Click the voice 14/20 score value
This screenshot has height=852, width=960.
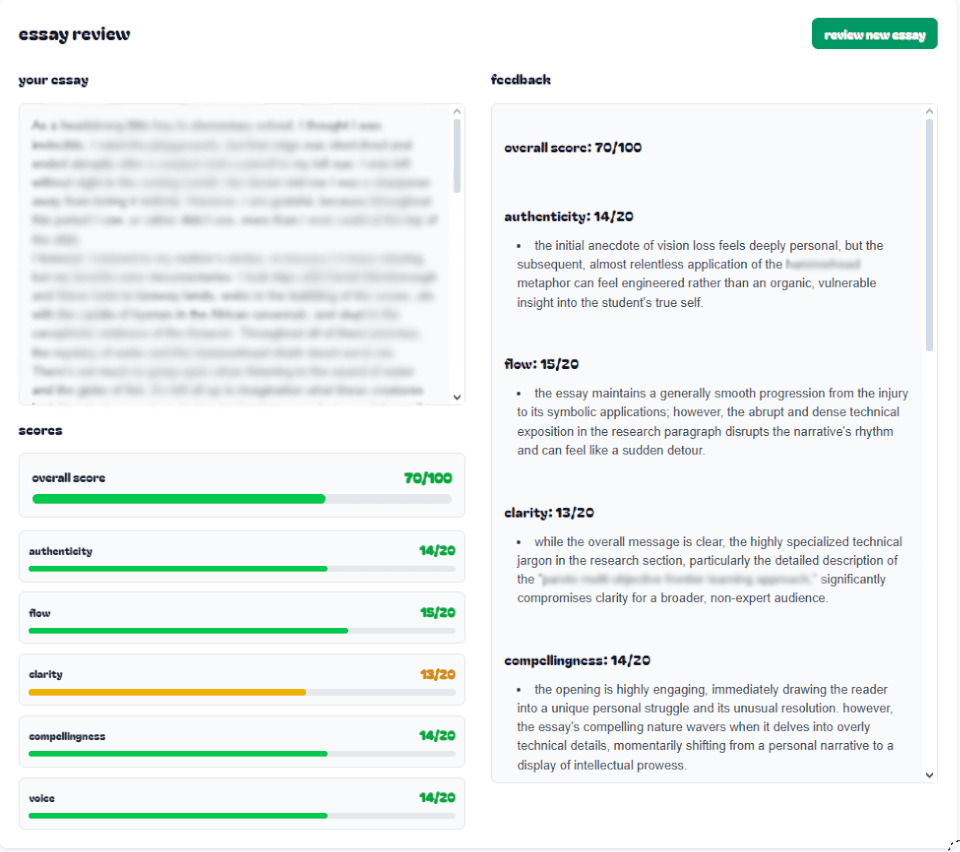pyautogui.click(x=437, y=798)
